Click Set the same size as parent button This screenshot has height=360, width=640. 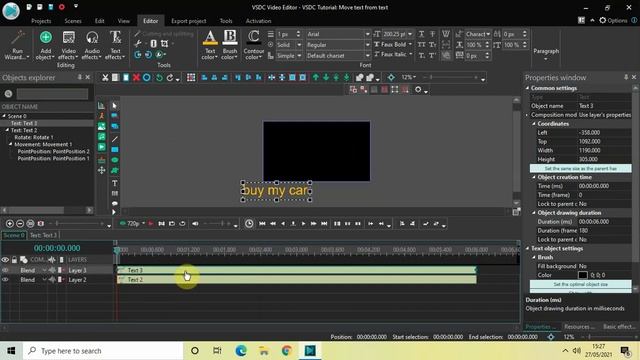[580, 168]
